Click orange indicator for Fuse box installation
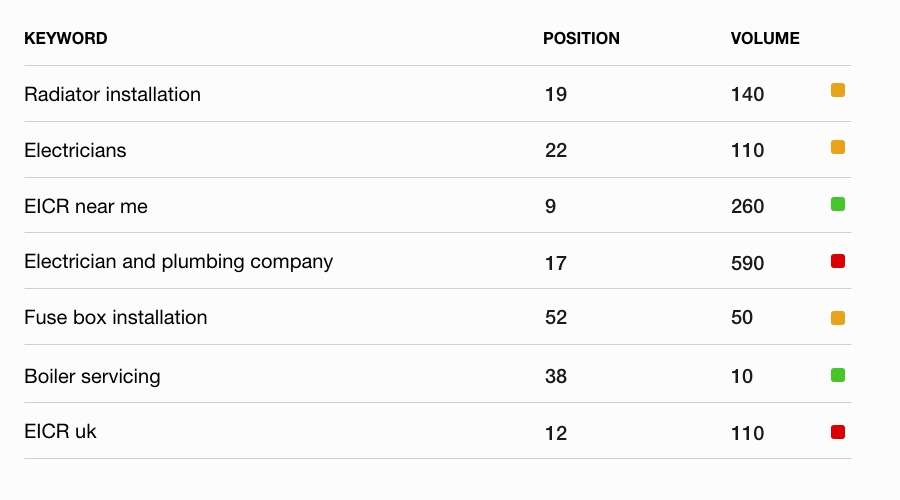This screenshot has height=500, width=900. (x=837, y=318)
